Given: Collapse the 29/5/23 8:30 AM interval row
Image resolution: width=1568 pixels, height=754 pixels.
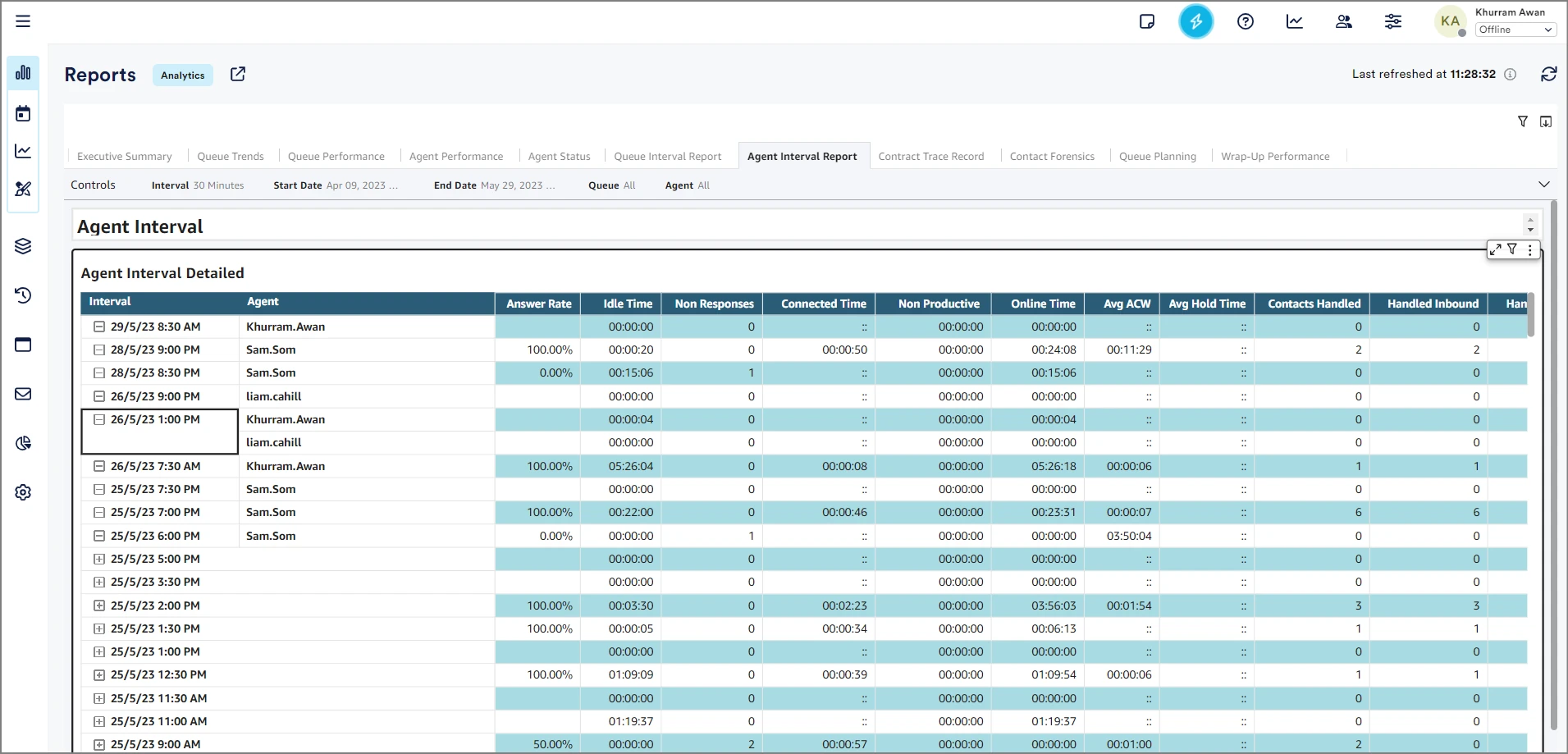Looking at the screenshot, I should [99, 327].
